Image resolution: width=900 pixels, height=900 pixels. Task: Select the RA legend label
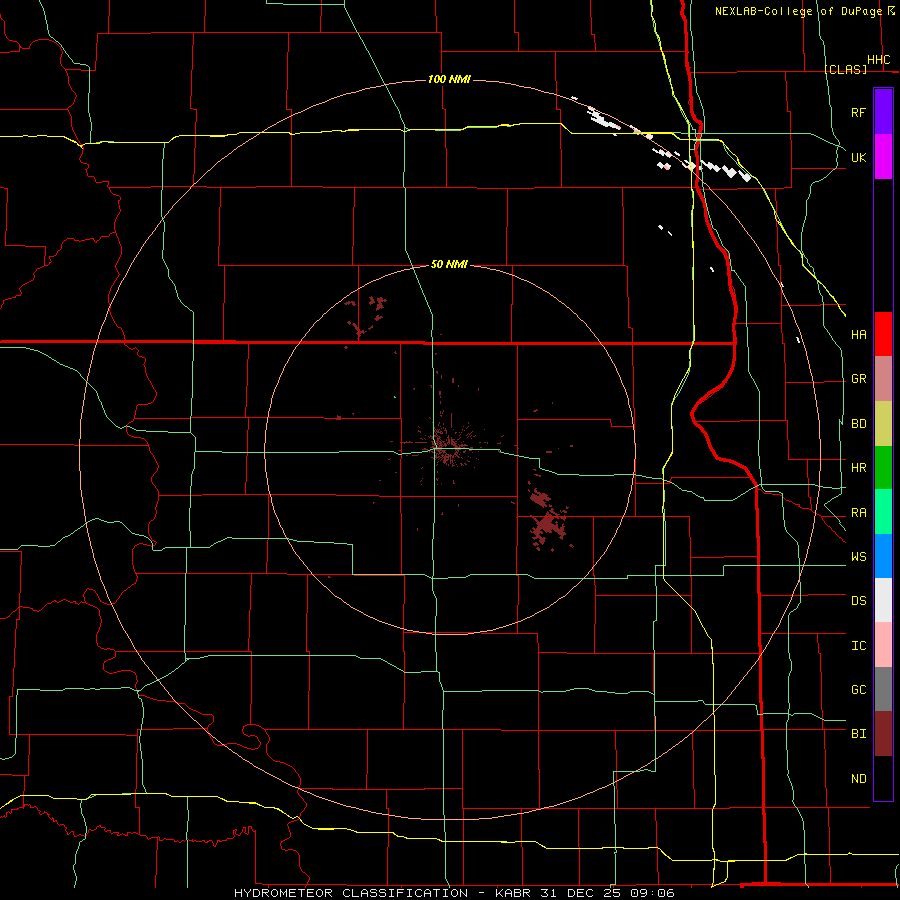click(858, 512)
